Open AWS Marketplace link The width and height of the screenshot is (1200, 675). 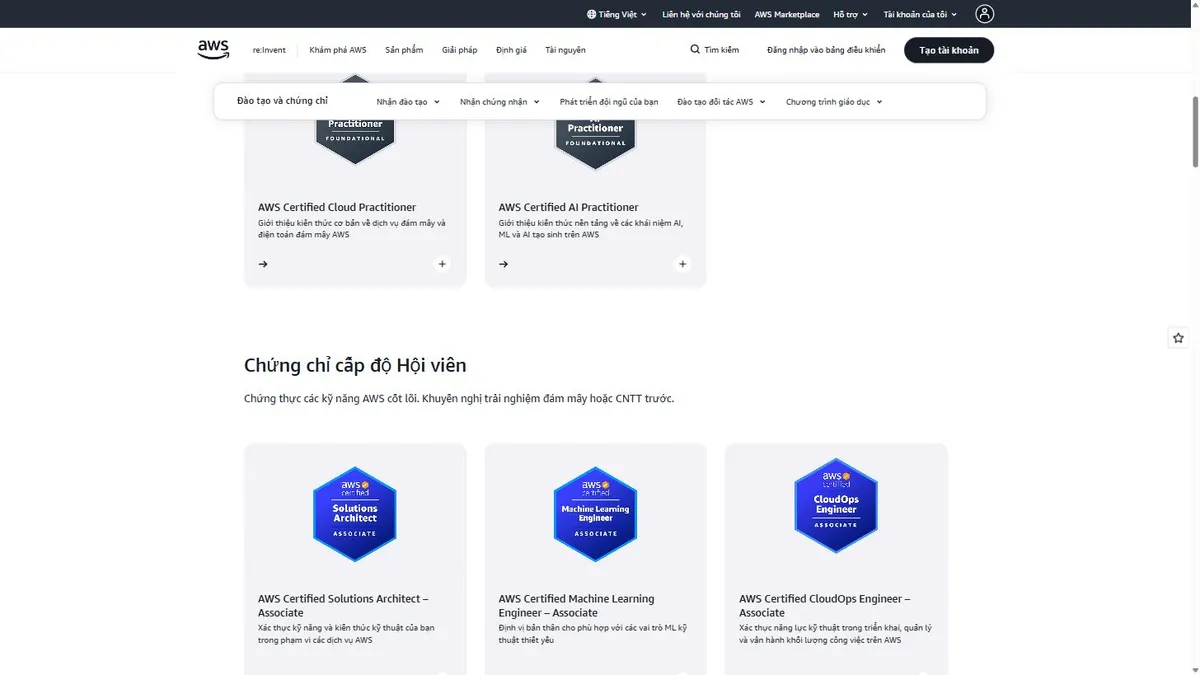click(787, 15)
